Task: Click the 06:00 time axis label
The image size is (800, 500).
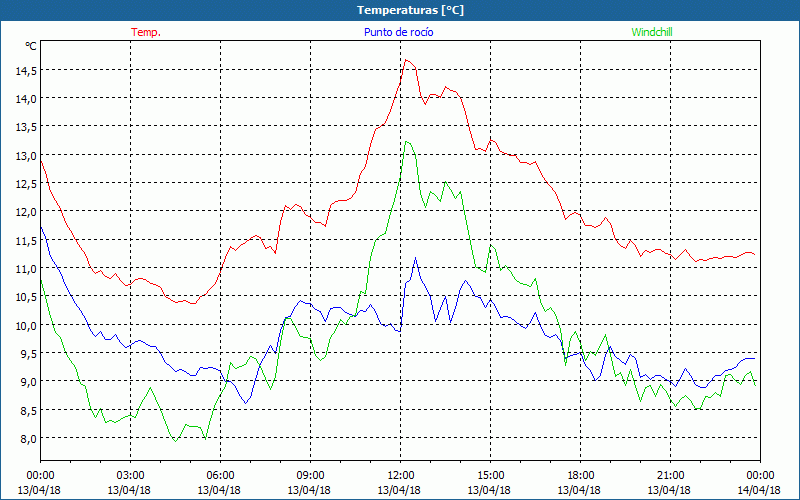Action: click(x=220, y=476)
